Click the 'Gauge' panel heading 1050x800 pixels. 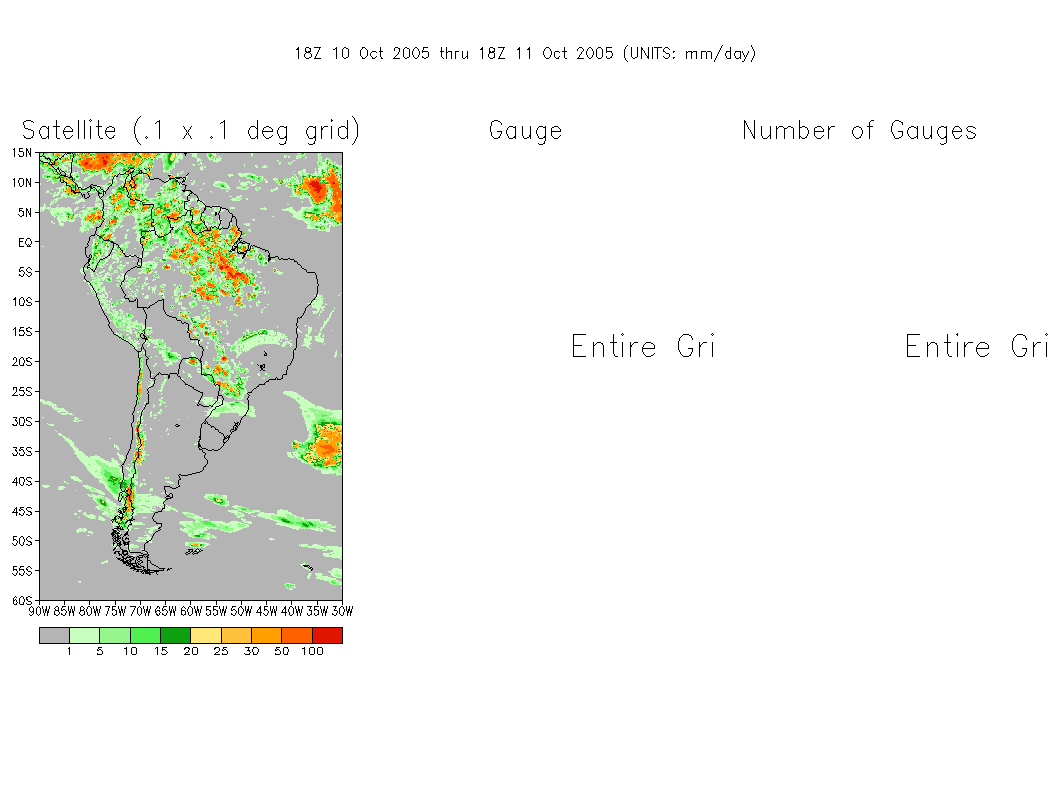[x=526, y=131]
